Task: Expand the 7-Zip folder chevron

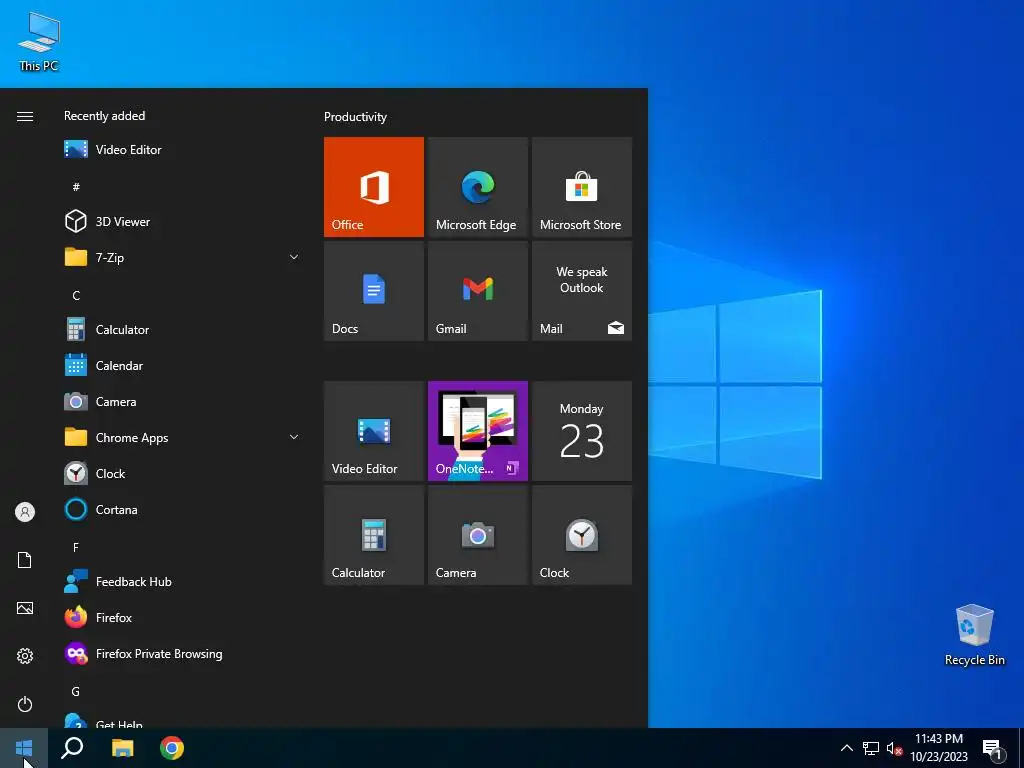Action: pyautogui.click(x=294, y=257)
